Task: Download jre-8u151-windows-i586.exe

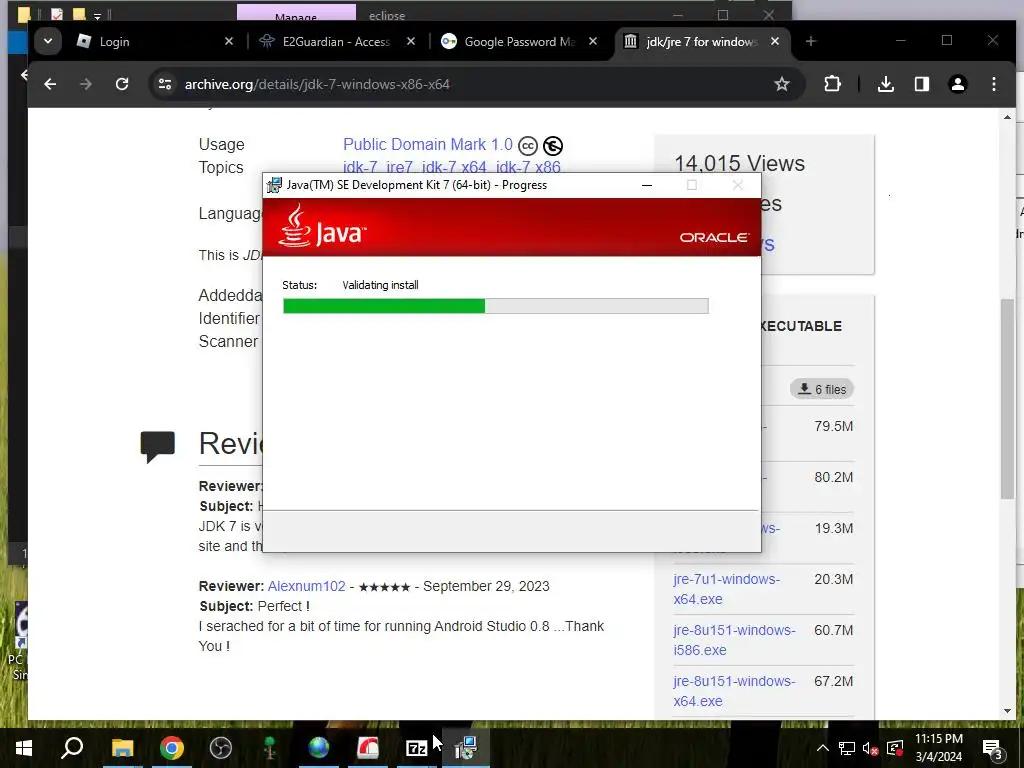Action: 734,640
